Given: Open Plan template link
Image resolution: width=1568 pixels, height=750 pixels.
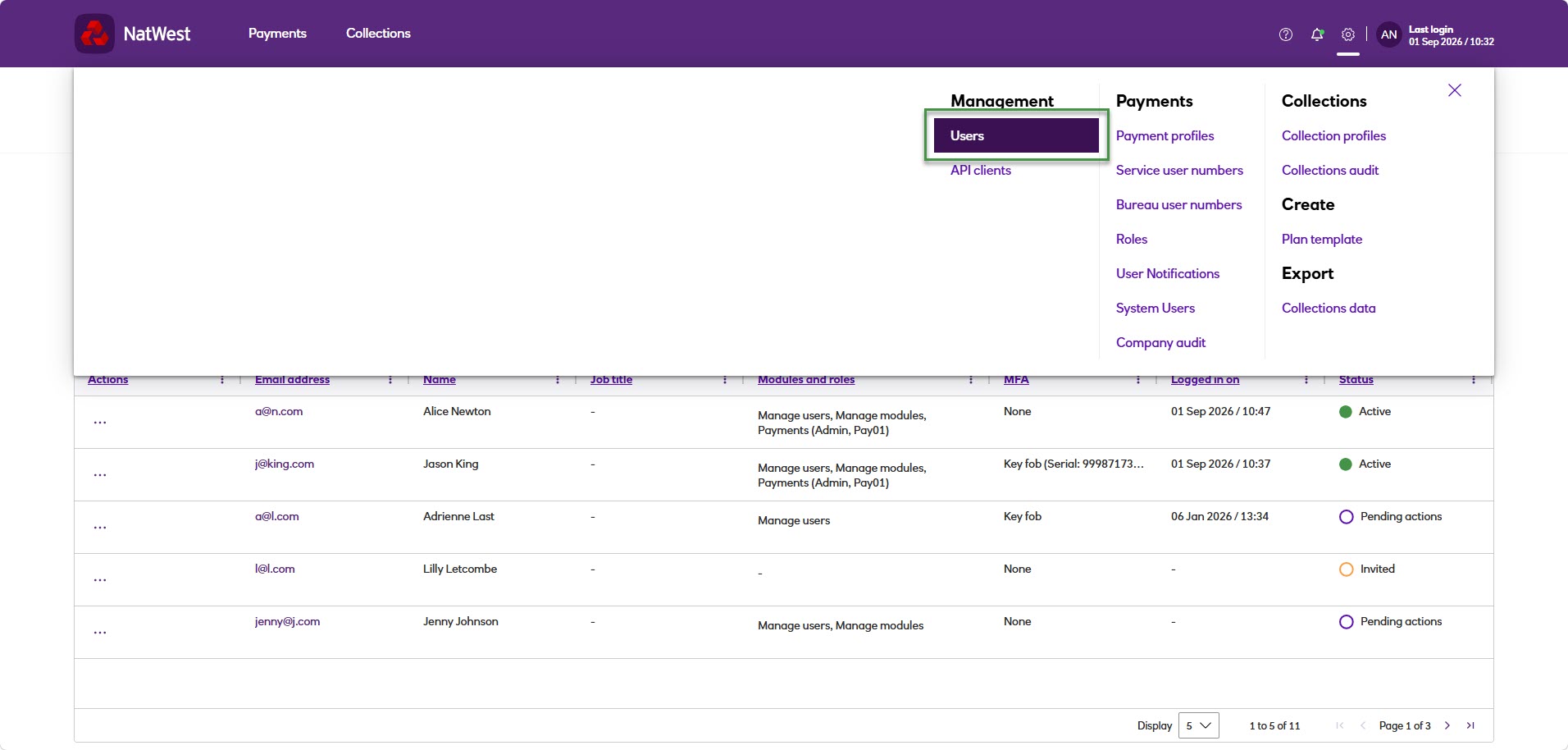Looking at the screenshot, I should (1322, 239).
